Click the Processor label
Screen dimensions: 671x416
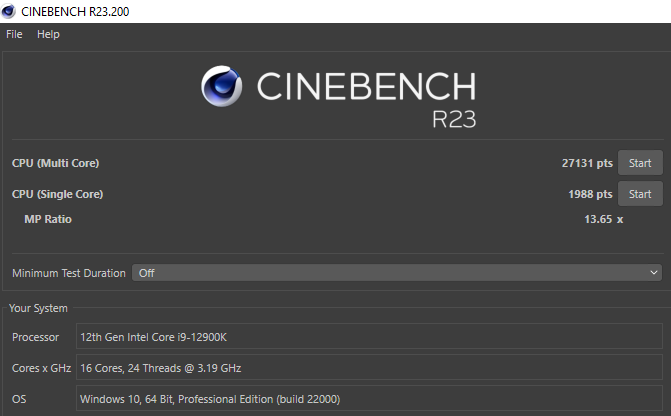click(x=36, y=337)
